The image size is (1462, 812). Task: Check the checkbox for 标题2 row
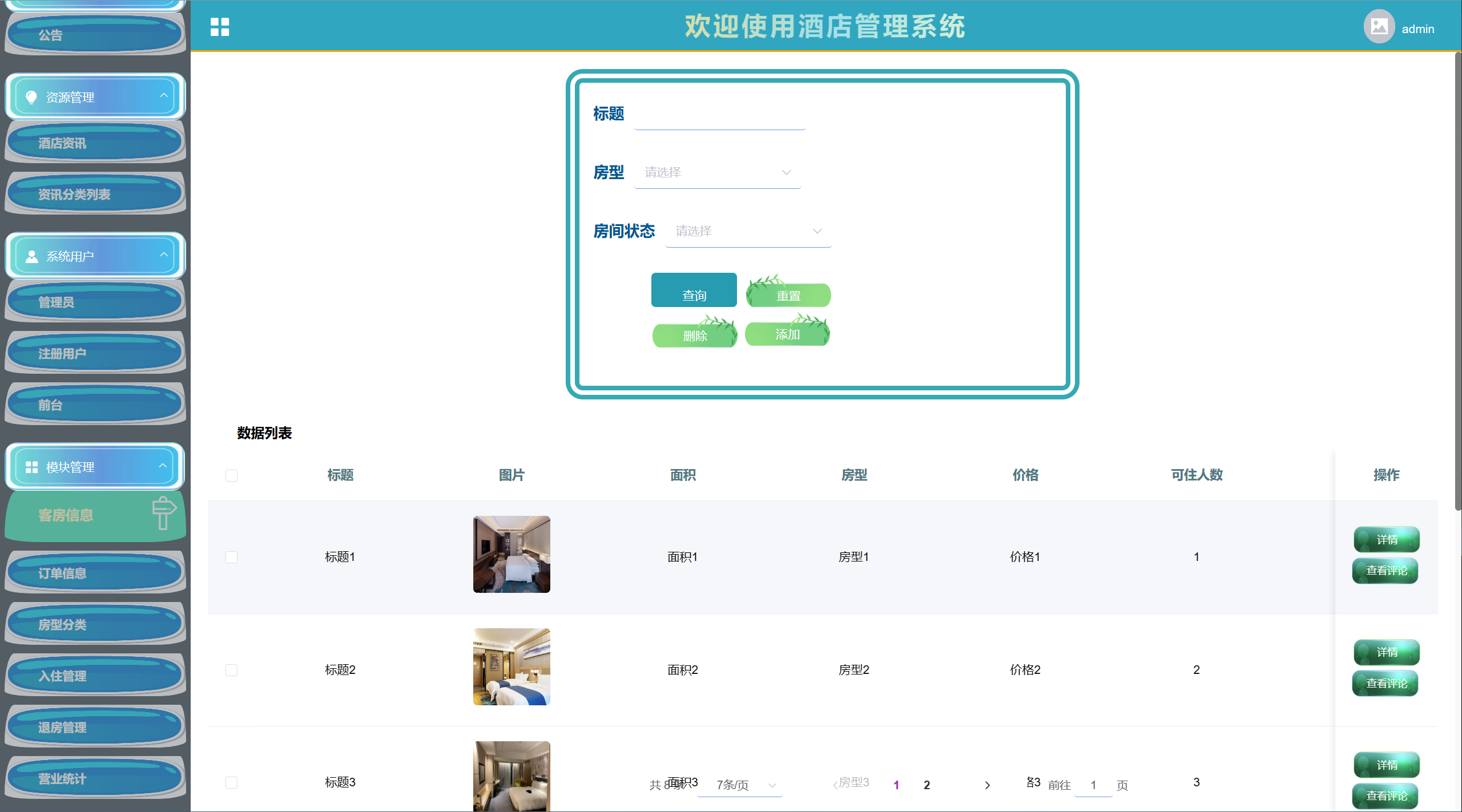click(231, 670)
